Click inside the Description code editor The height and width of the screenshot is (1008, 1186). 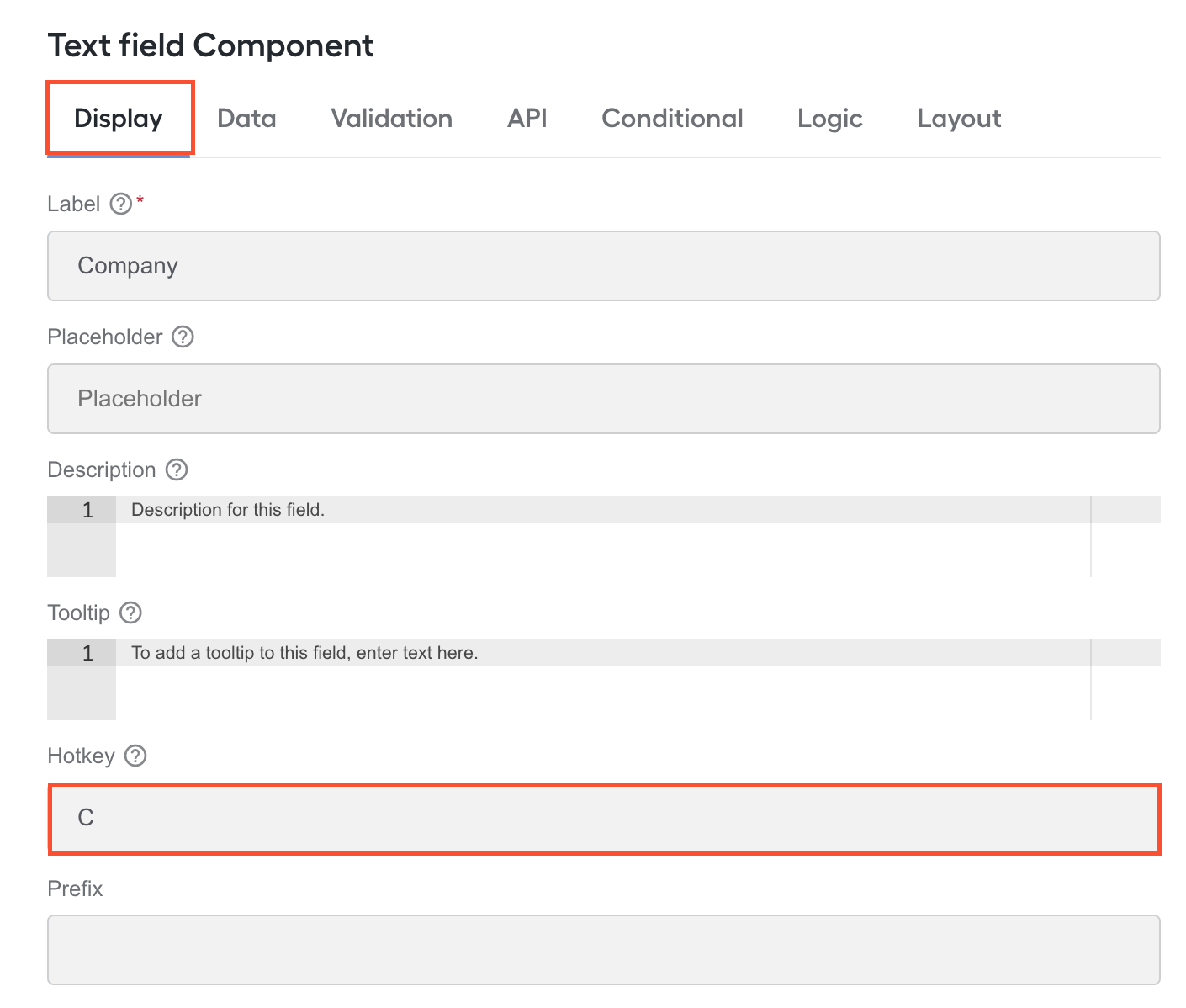click(x=604, y=537)
